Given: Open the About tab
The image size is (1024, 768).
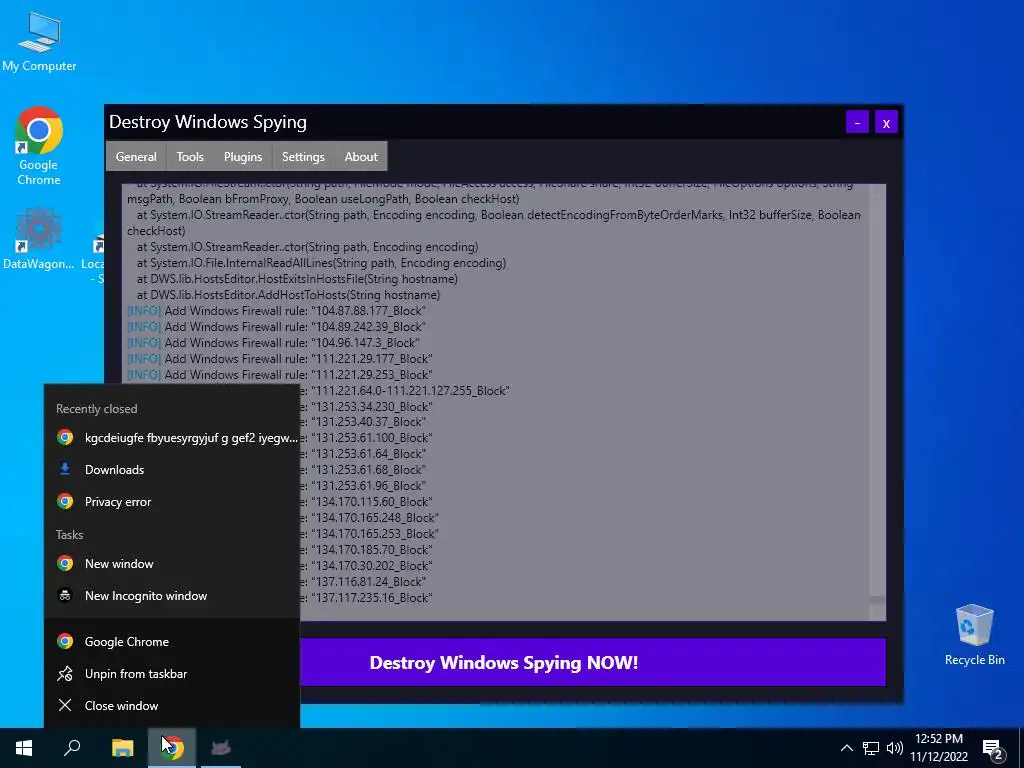Looking at the screenshot, I should 361,157.
